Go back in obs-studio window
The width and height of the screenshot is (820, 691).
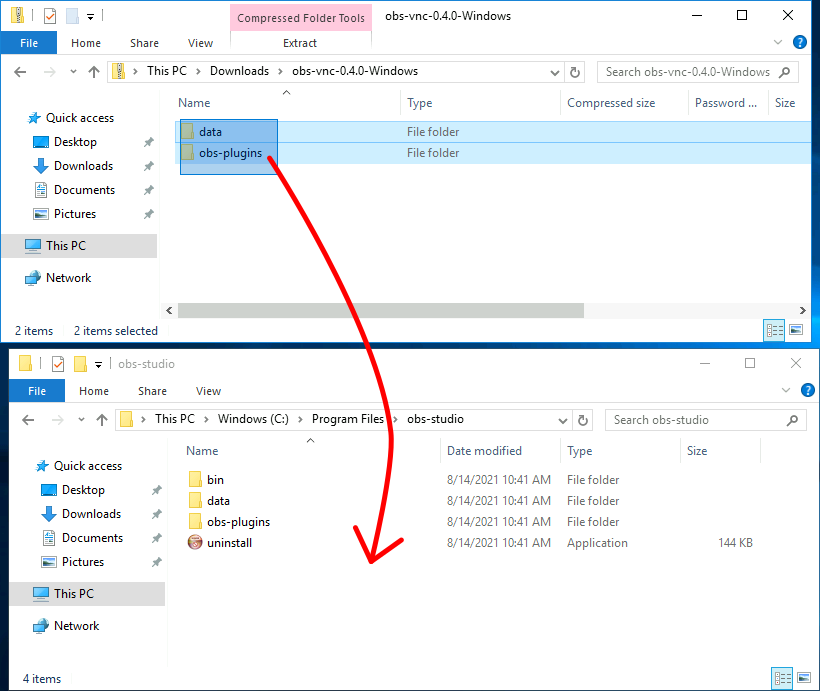[x=28, y=420]
